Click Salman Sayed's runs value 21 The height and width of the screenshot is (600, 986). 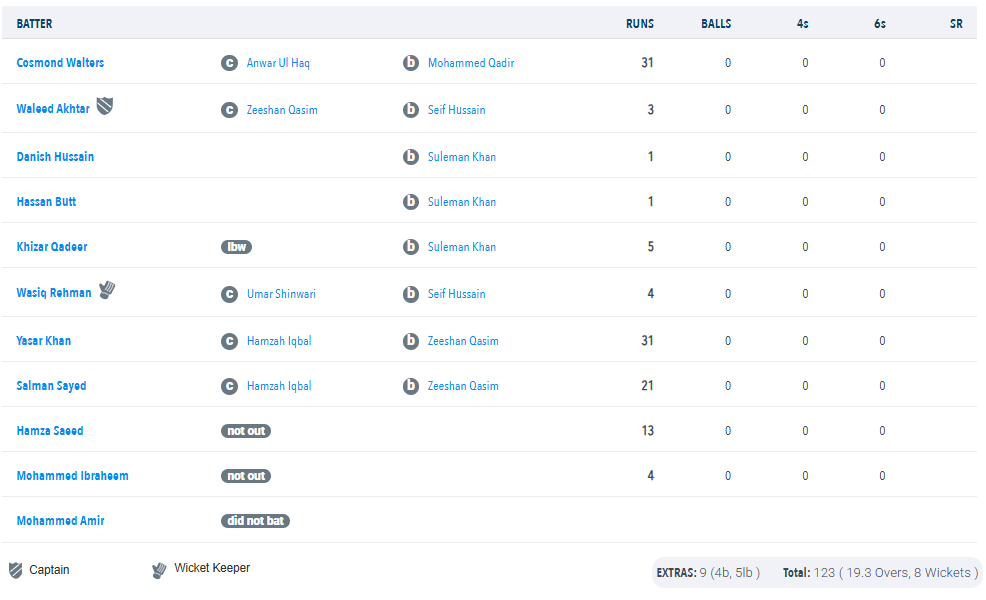click(x=647, y=386)
